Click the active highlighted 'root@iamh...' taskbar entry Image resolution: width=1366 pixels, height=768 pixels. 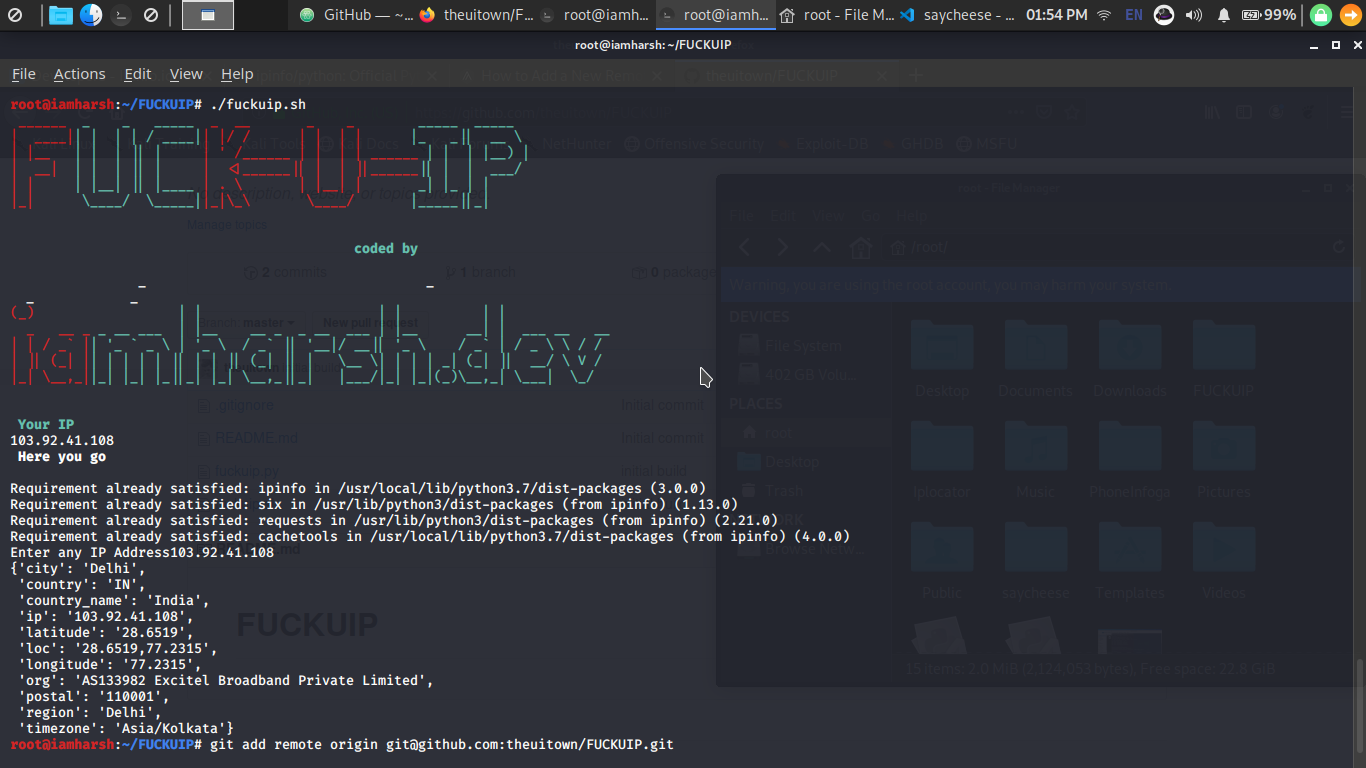coord(715,15)
